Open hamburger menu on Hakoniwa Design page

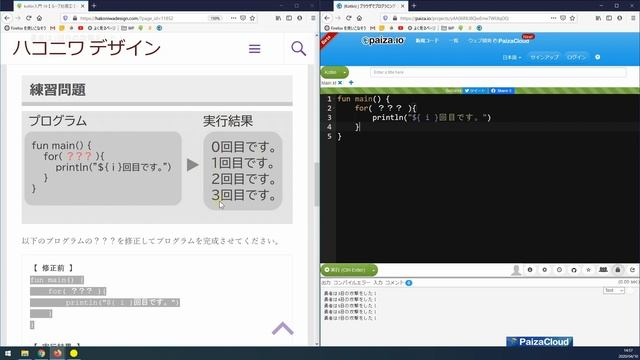[255, 49]
